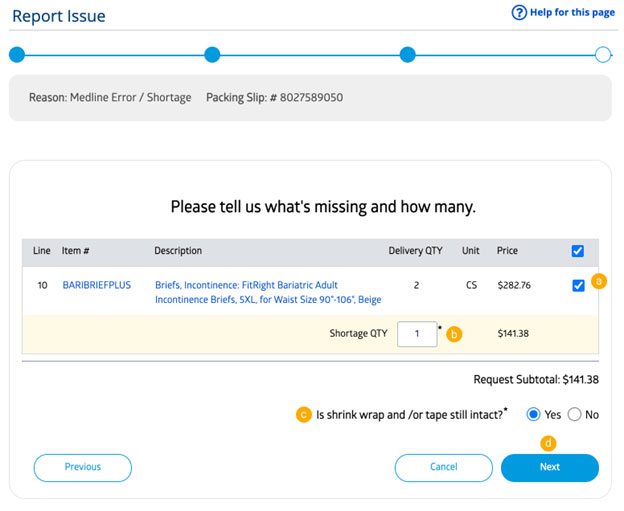This screenshot has width=624, height=511.
Task: Click the Cancel button
Action: tap(443, 468)
